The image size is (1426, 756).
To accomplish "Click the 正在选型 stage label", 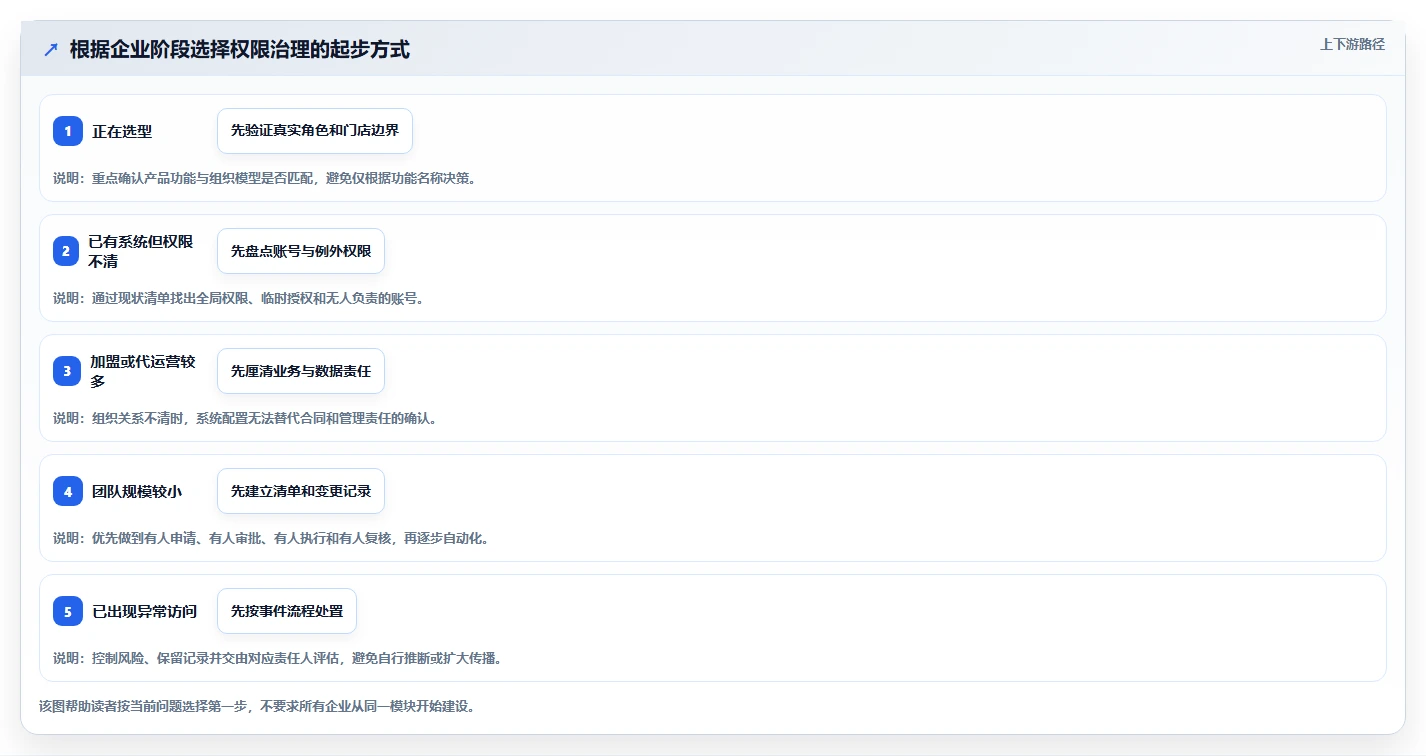I will (x=122, y=131).
